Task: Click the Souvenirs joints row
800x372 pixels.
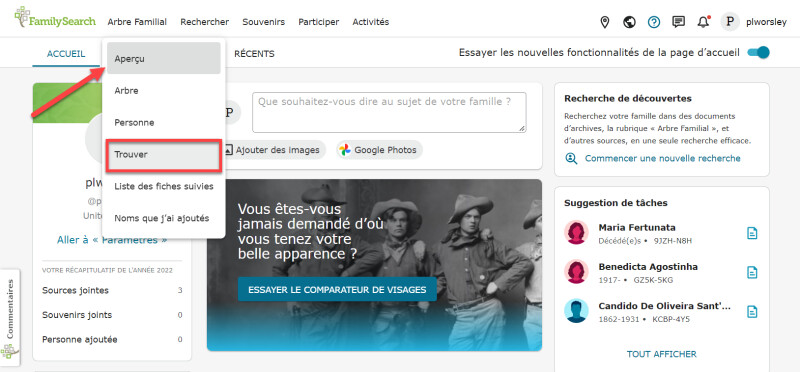Action: point(112,315)
